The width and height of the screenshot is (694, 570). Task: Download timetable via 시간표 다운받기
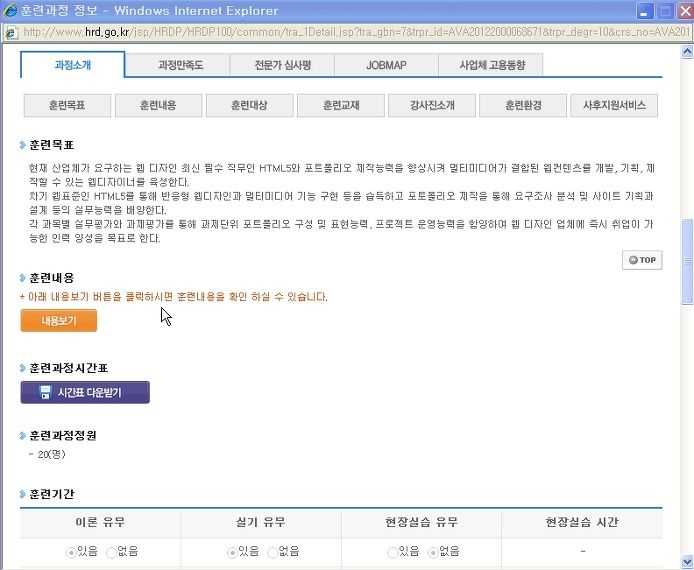[85, 392]
